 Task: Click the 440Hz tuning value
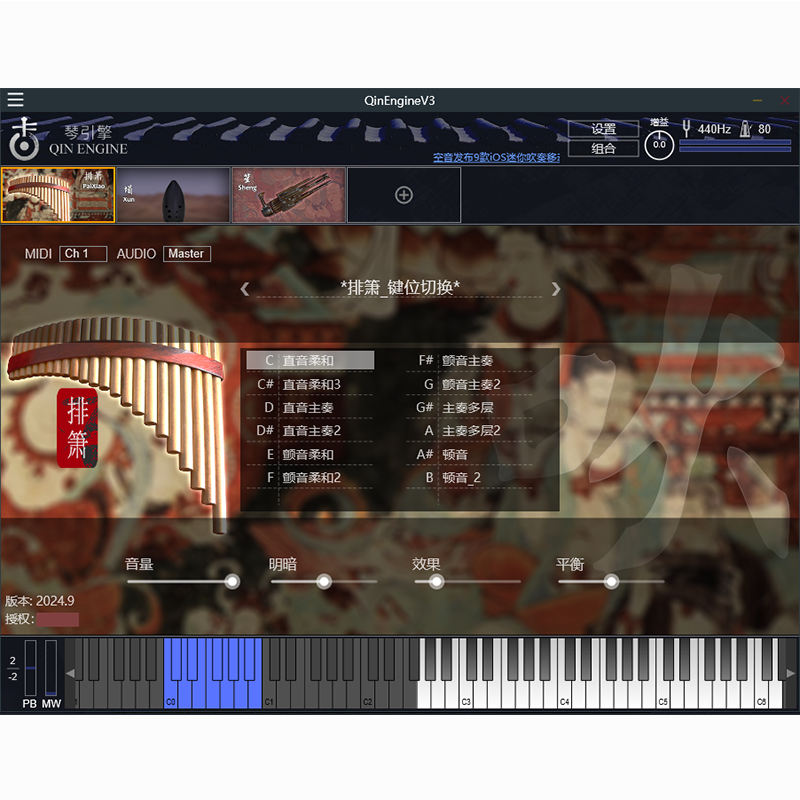[x=714, y=129]
